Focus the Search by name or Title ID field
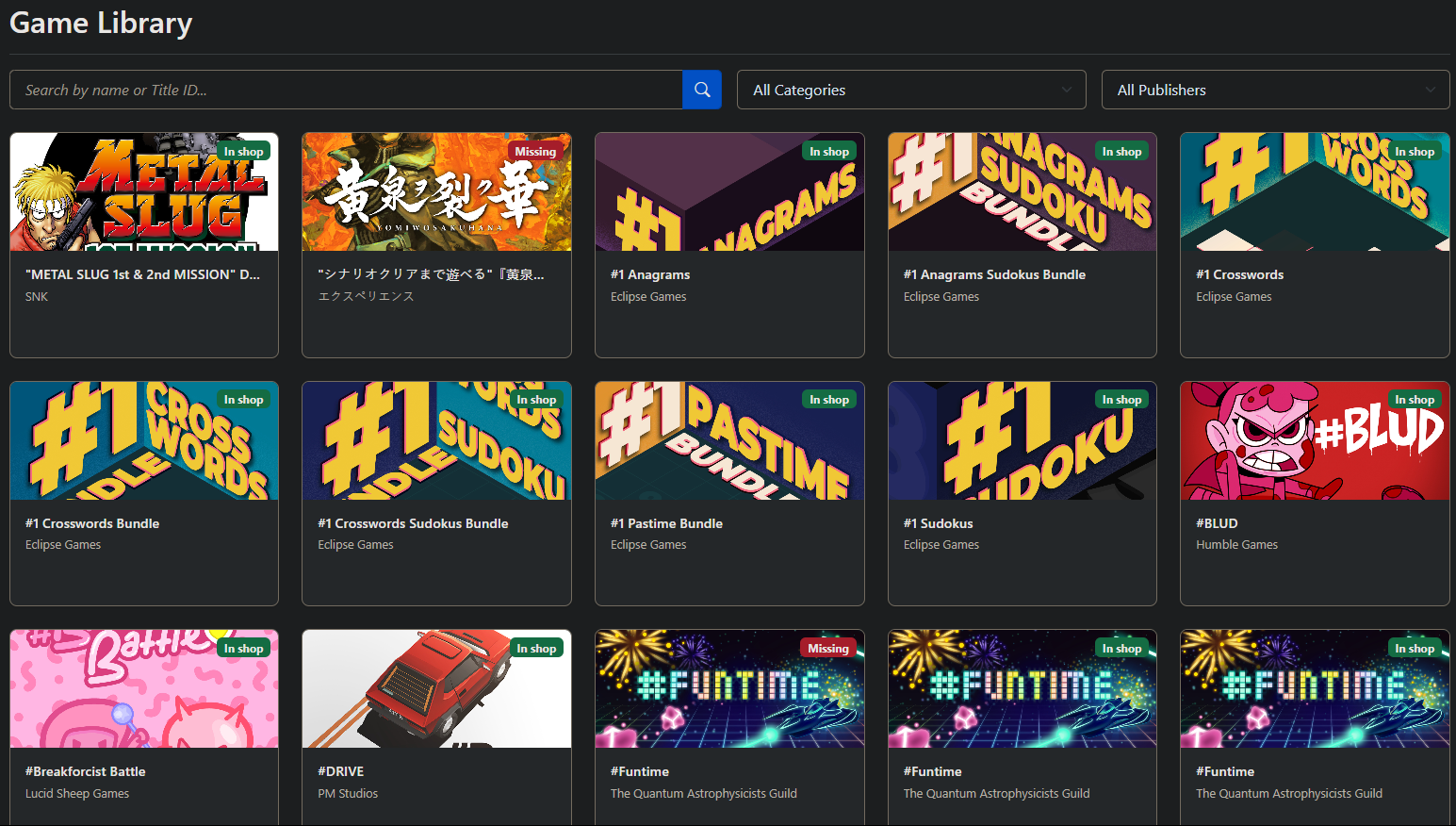1456x826 pixels. pyautogui.click(x=346, y=90)
